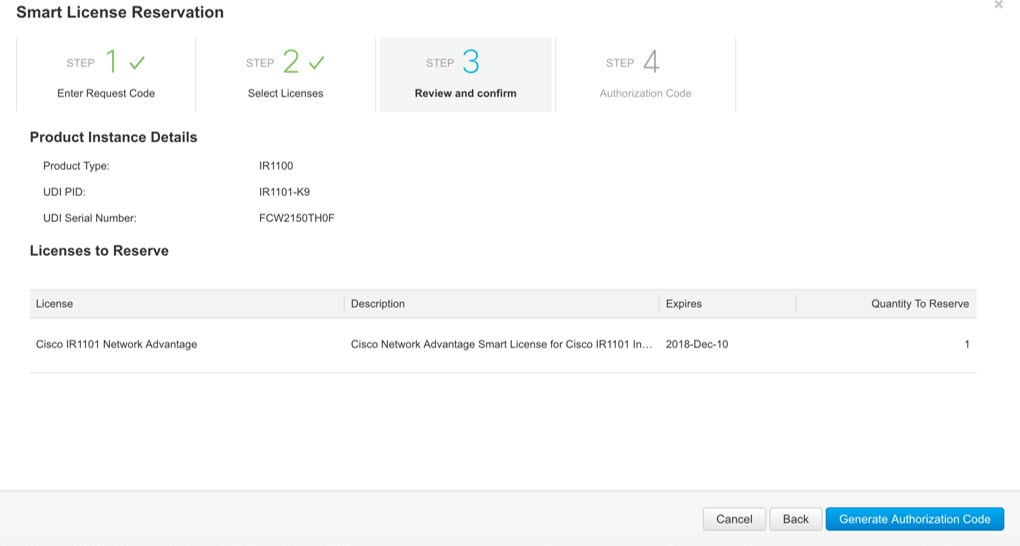1020x546 pixels.
Task: Click Generate Authorization Code button
Action: pos(915,519)
